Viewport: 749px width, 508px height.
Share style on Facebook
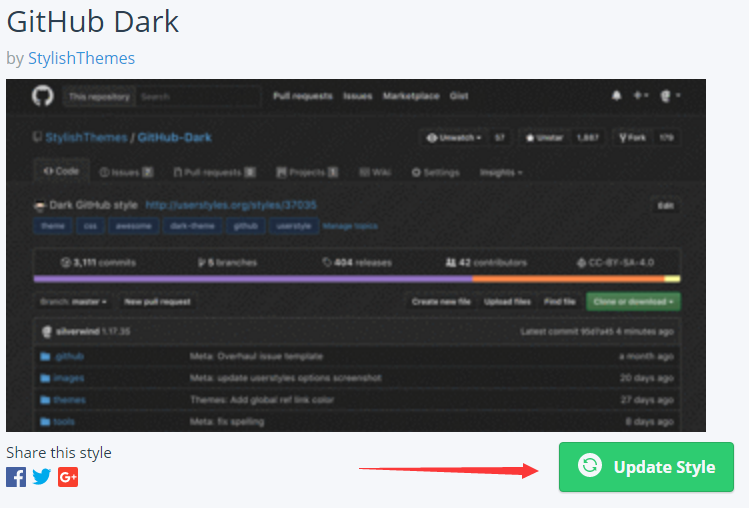click(16, 477)
